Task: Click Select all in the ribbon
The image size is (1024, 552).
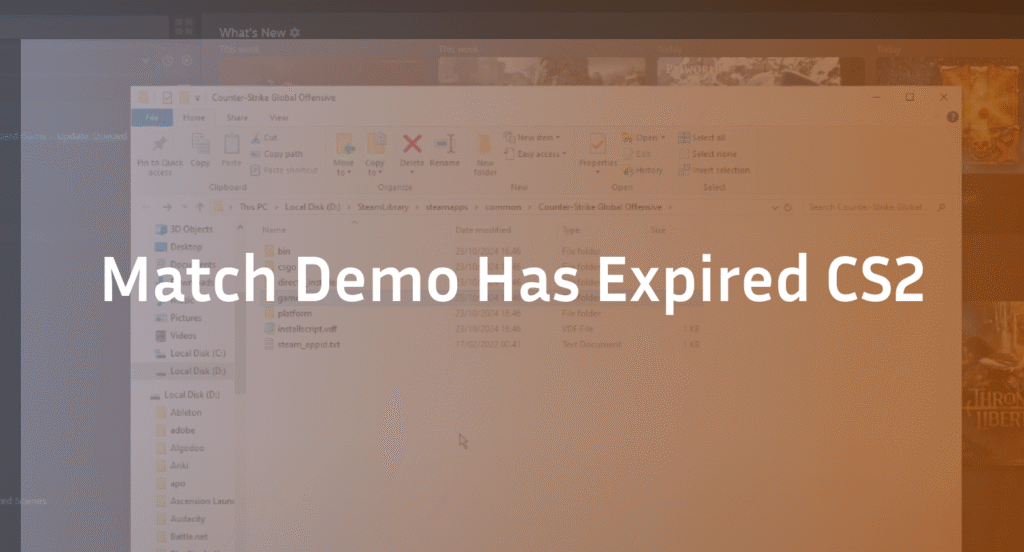Action: point(702,138)
